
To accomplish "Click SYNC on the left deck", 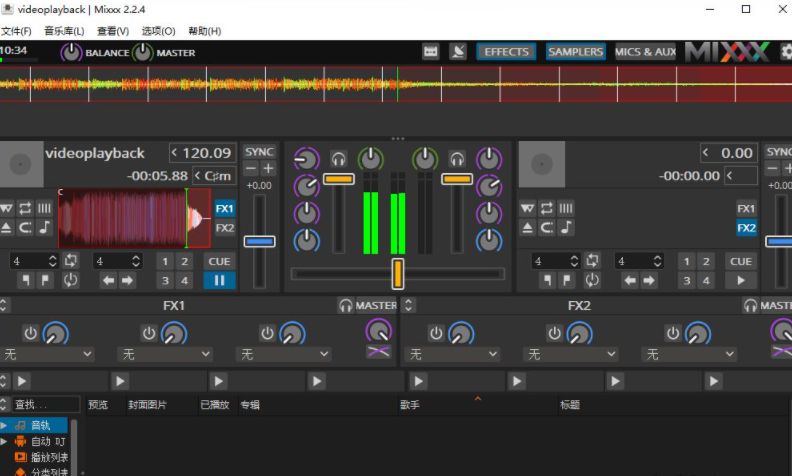I will coord(259,152).
